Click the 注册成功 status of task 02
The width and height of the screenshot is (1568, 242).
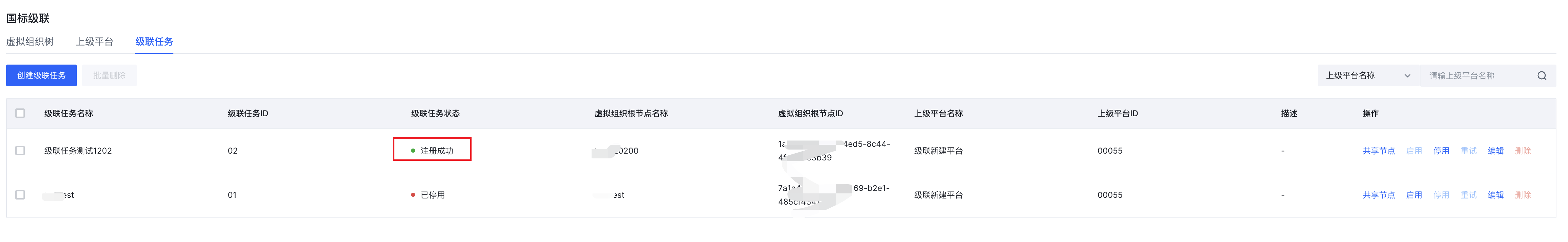[437, 151]
